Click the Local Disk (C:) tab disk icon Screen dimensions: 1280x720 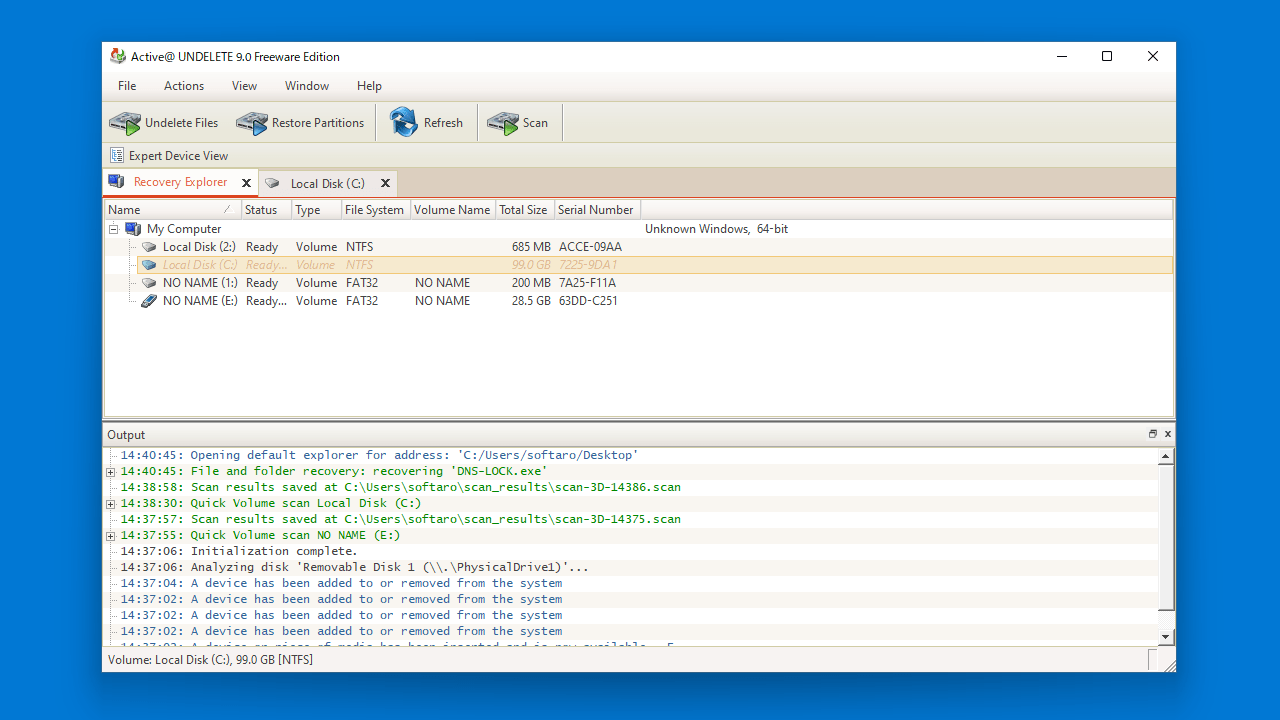tap(272, 184)
